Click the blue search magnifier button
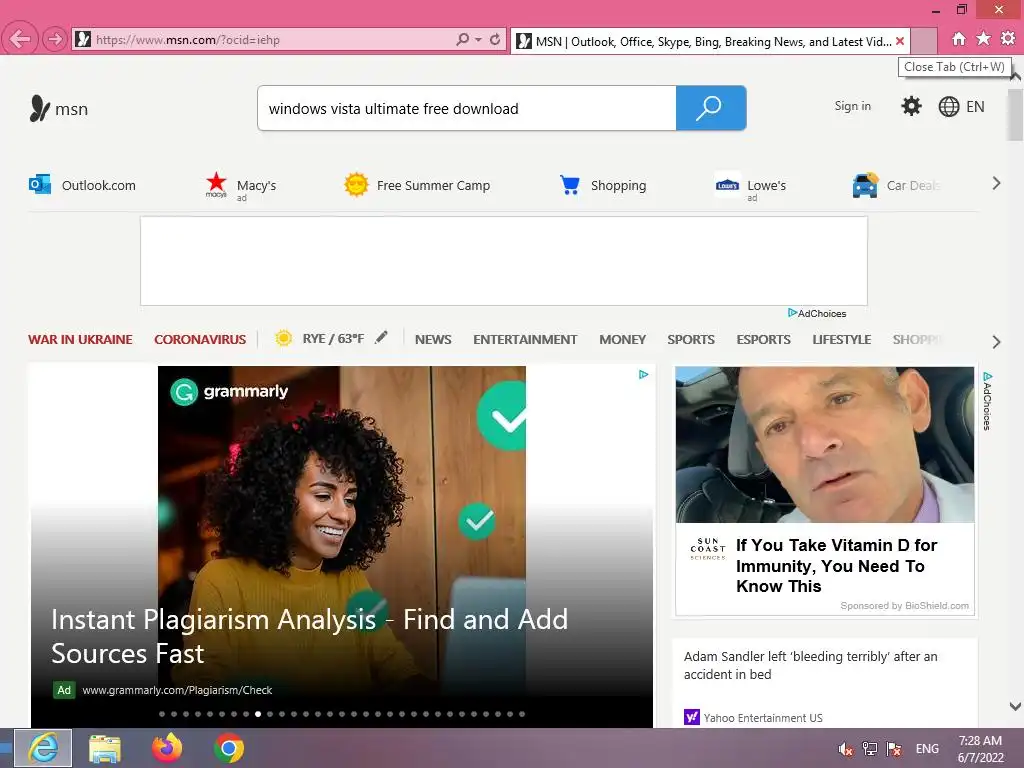 click(711, 108)
